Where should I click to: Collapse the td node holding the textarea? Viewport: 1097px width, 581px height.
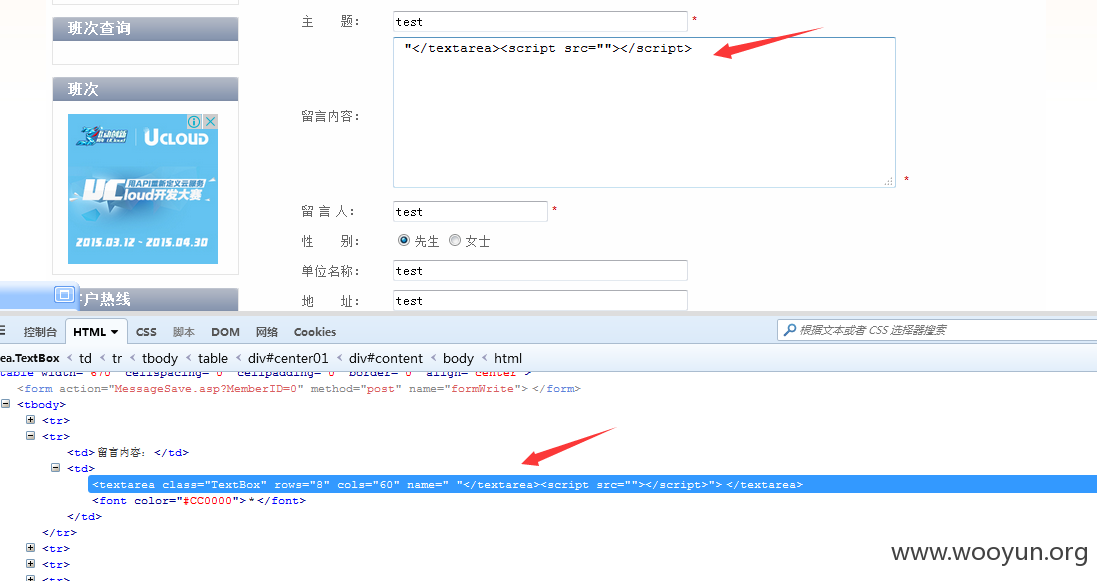tap(55, 468)
